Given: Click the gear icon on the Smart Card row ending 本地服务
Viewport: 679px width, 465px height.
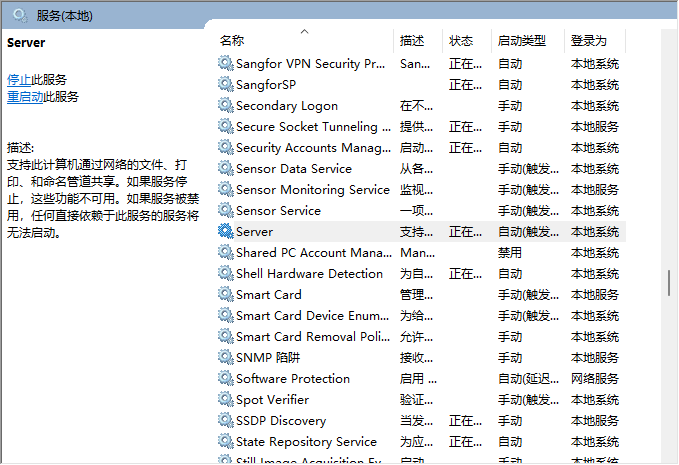Looking at the screenshot, I should point(226,294).
